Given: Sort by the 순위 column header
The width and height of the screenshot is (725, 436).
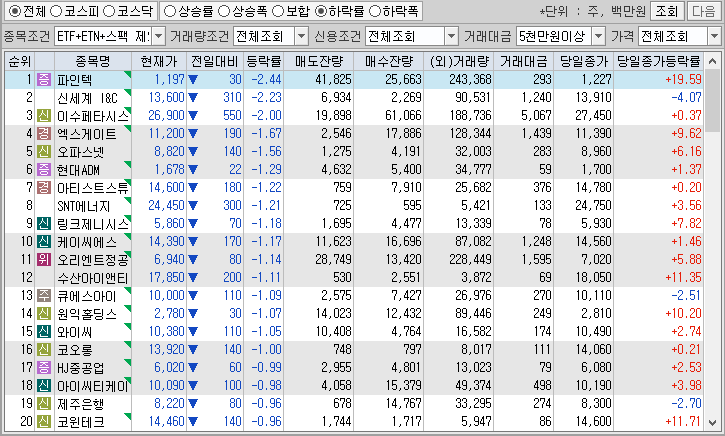Looking at the screenshot, I should click(x=20, y=61).
